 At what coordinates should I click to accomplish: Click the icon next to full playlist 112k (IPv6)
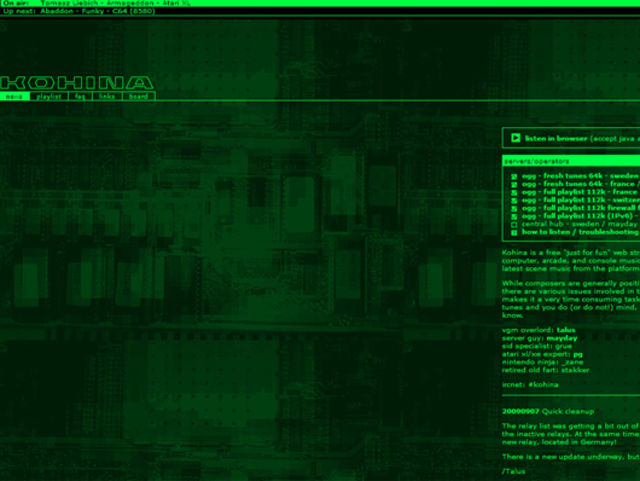[x=514, y=216]
